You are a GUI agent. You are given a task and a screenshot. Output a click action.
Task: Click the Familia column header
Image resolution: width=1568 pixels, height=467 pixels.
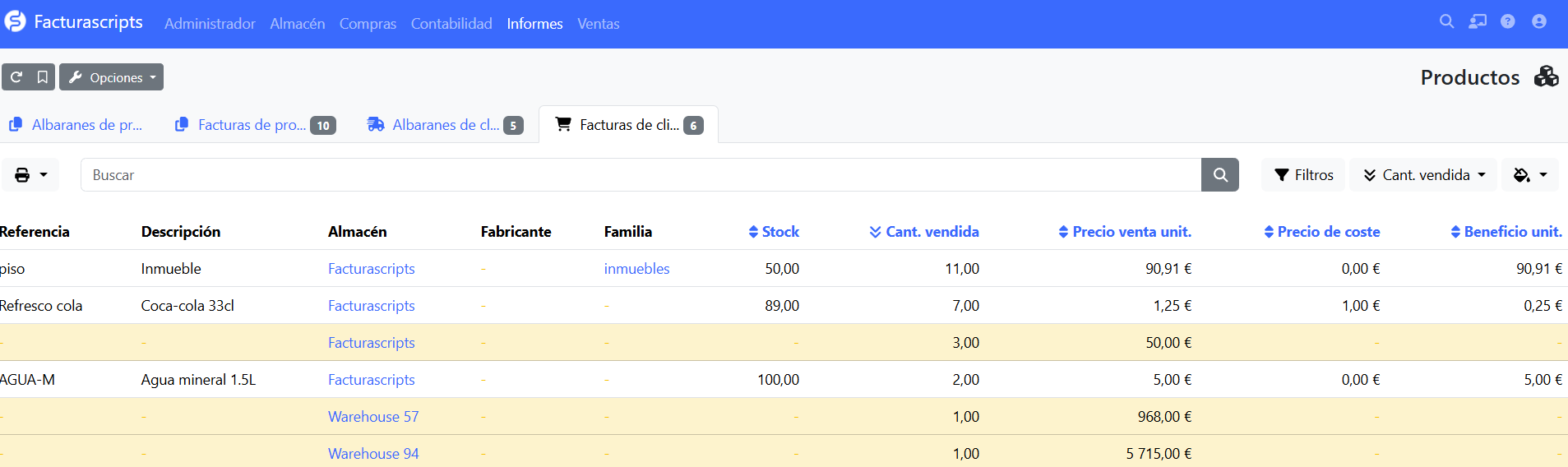pos(628,232)
